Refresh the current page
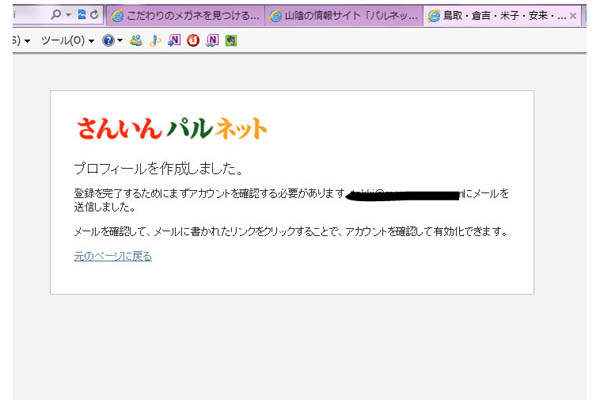 (94, 15)
